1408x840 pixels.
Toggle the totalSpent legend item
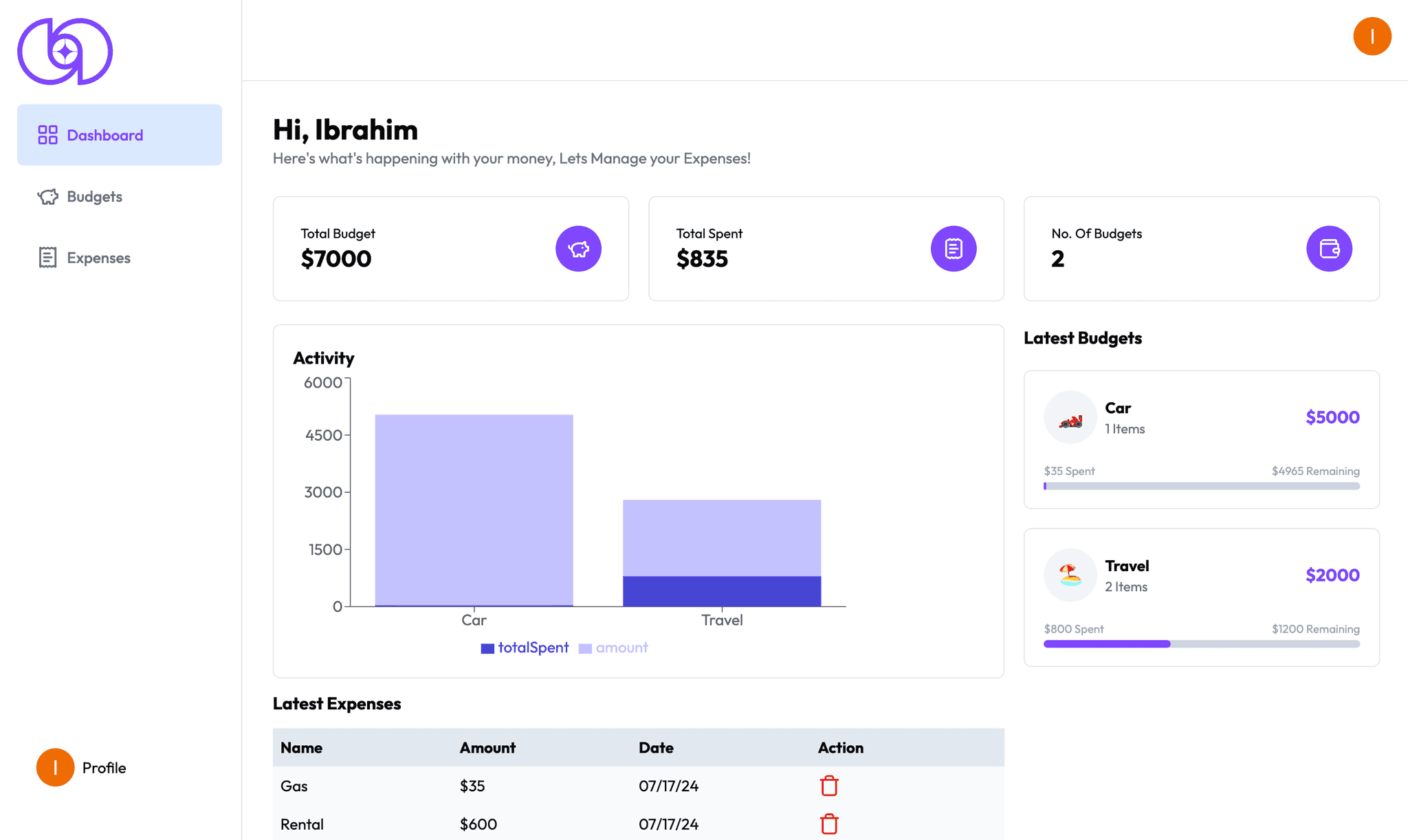(525, 648)
